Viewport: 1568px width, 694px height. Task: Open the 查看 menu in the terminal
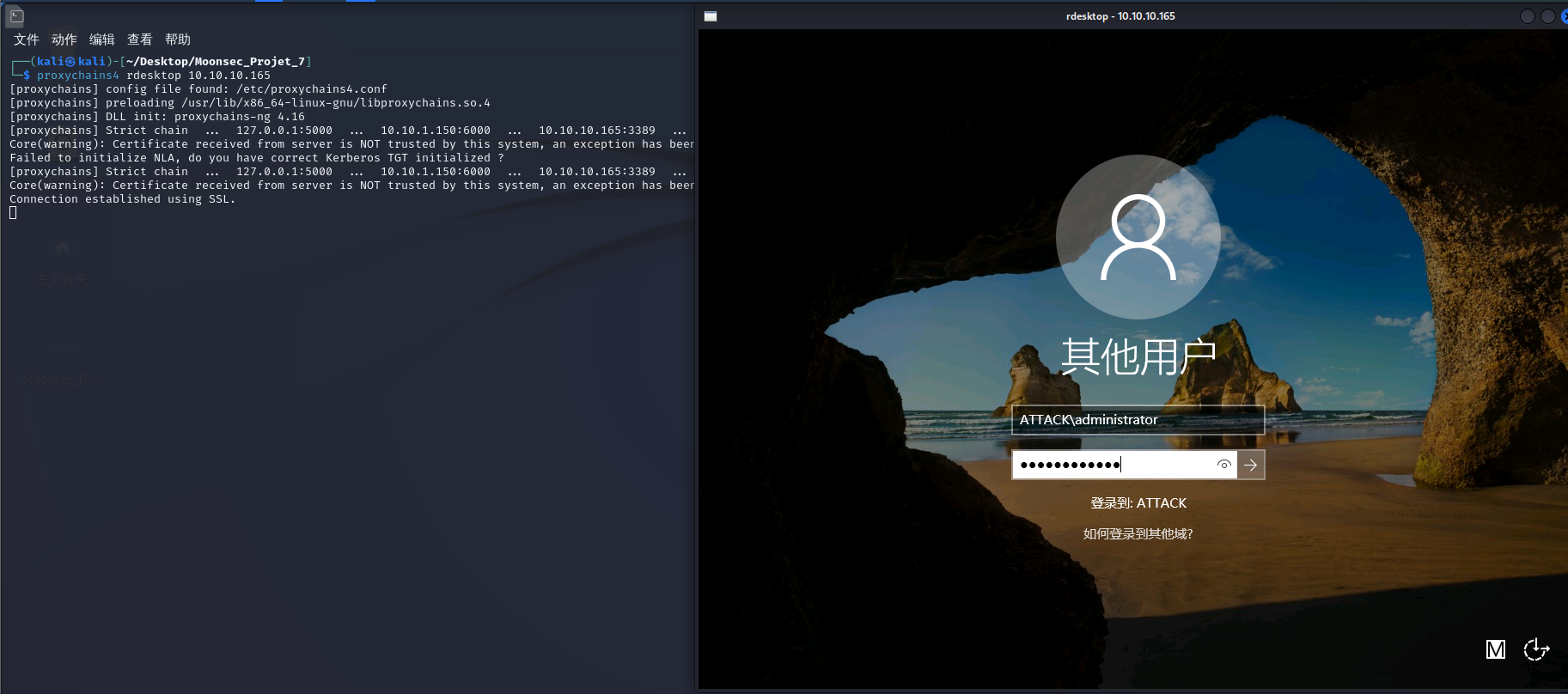coord(140,40)
